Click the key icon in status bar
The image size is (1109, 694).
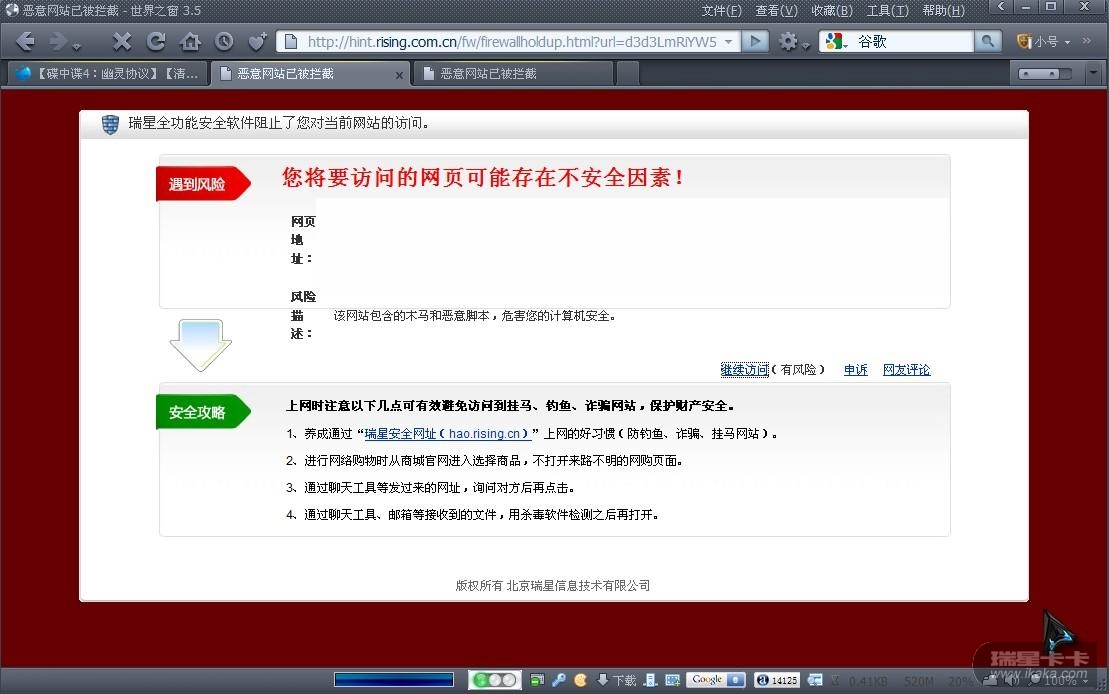point(559,680)
